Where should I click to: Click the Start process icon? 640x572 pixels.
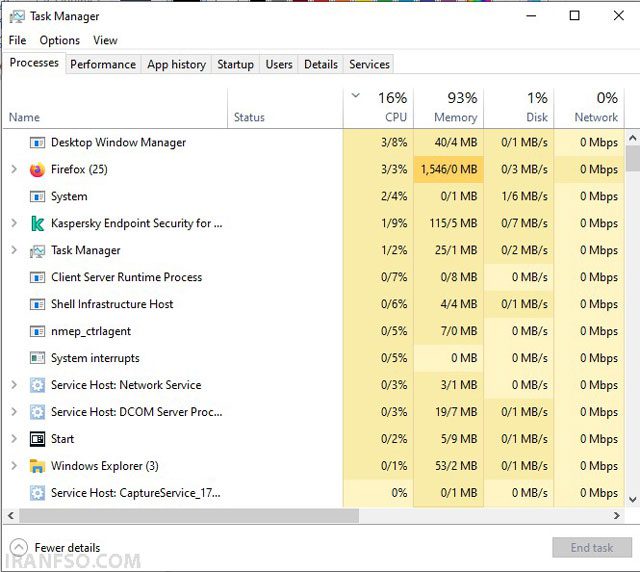[x=37, y=439]
